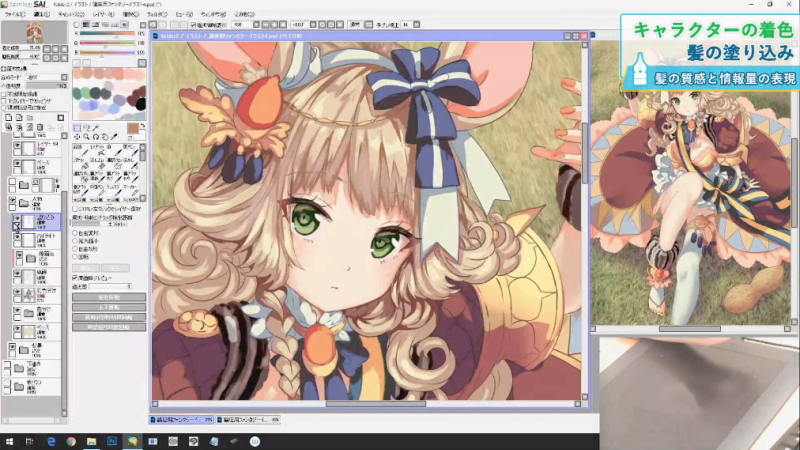Click the redo button in top toolbar
This screenshot has height=450, width=800.
click(163, 24)
